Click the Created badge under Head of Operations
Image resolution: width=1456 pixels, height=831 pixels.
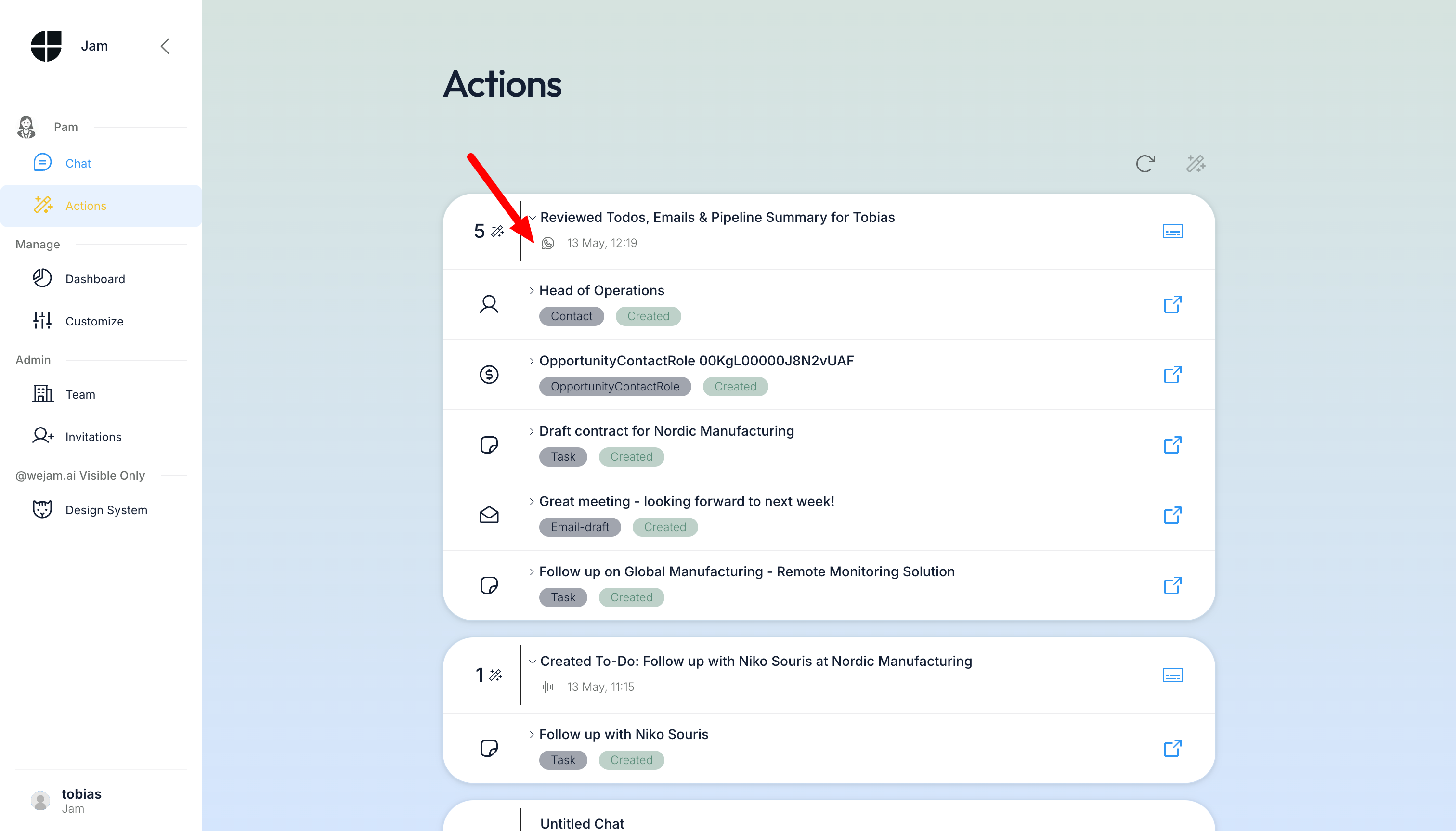[648, 316]
